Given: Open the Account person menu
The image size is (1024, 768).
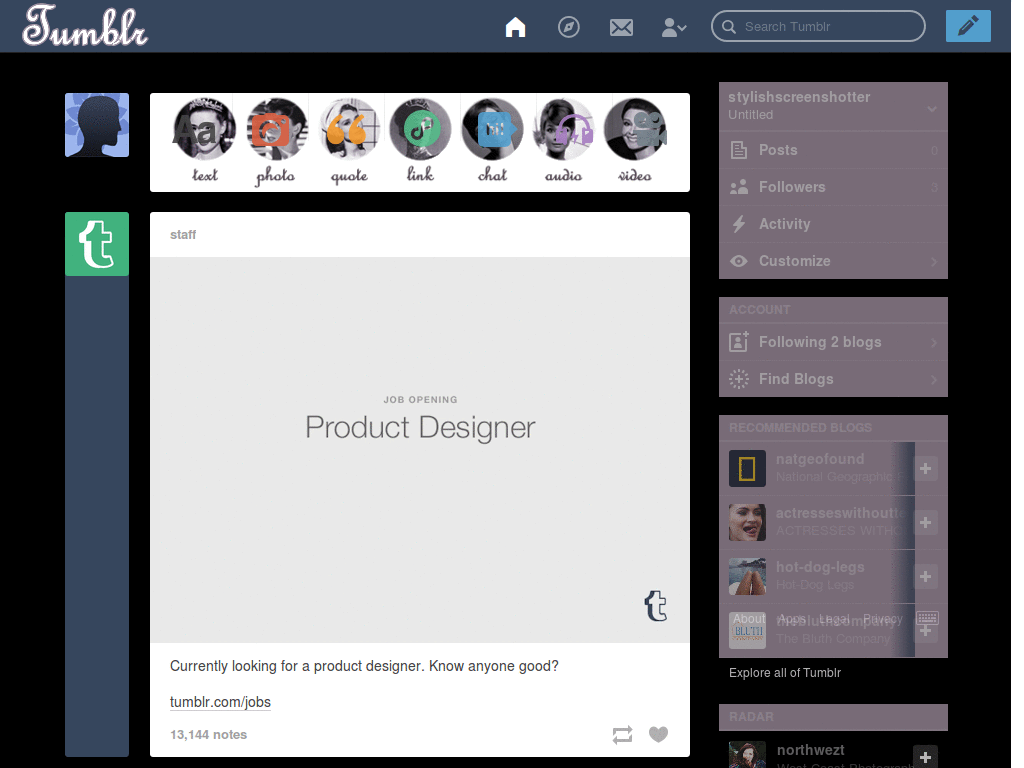Looking at the screenshot, I should coord(674,27).
